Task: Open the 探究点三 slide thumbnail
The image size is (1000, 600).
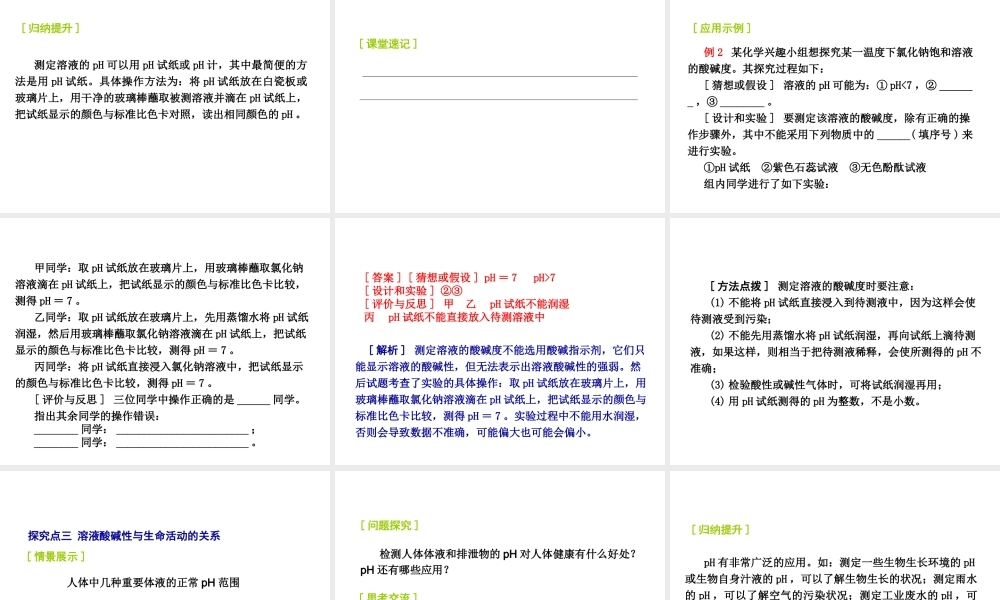Action: pos(165,536)
